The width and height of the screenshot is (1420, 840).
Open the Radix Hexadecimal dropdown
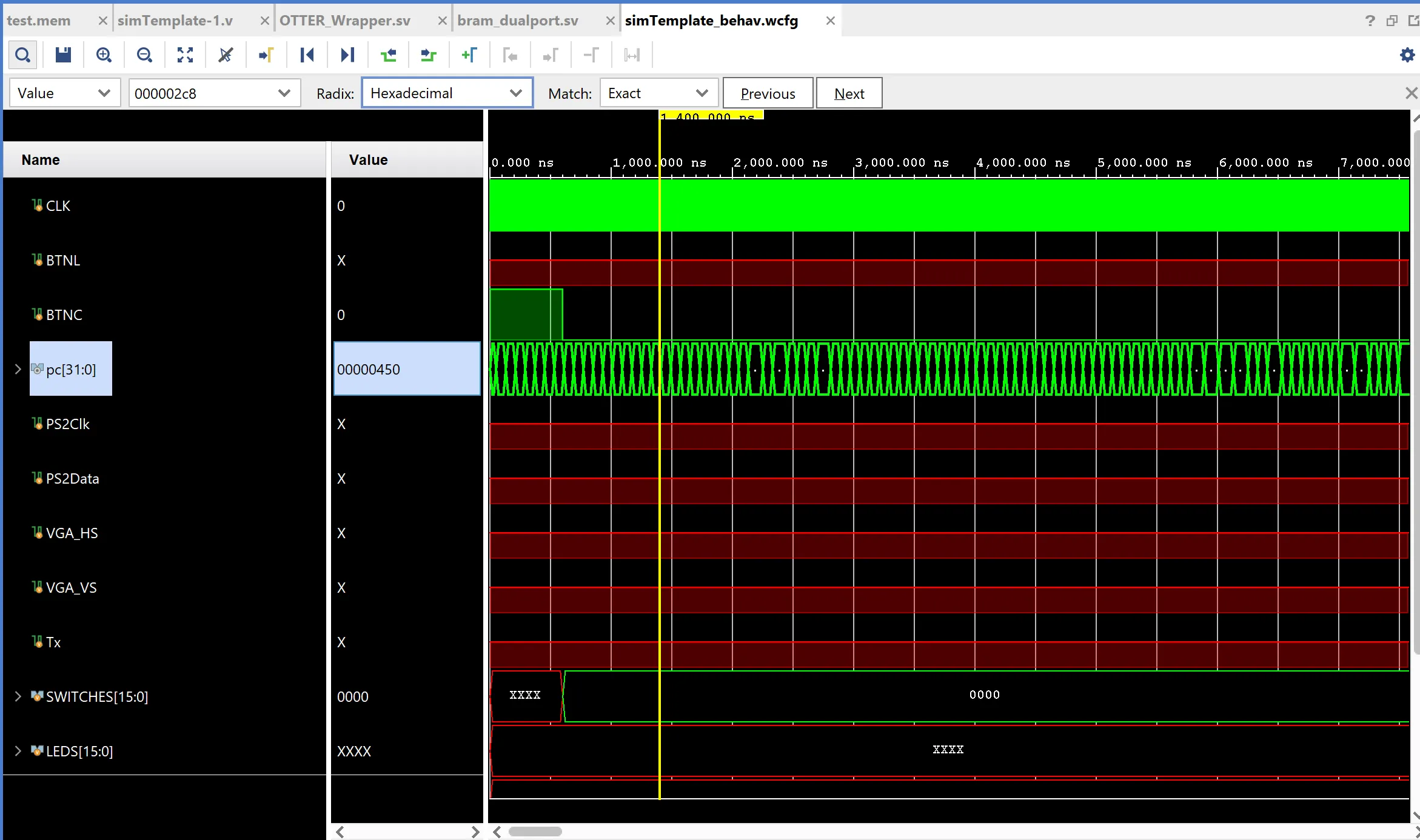pyautogui.click(x=447, y=93)
